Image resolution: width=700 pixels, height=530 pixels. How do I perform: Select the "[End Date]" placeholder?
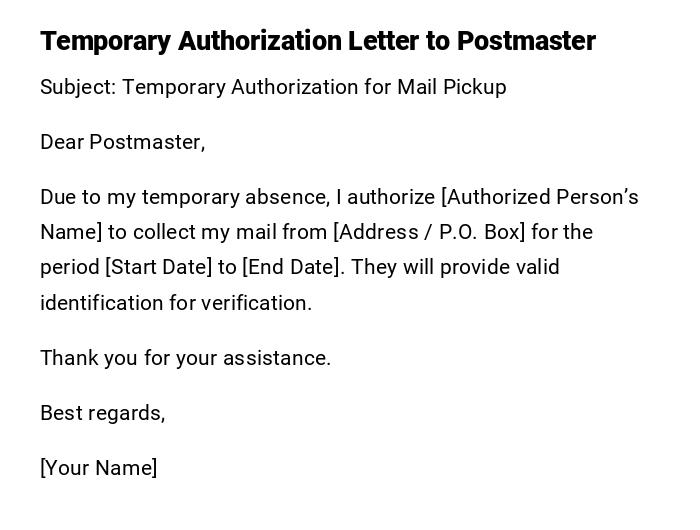pyautogui.click(x=292, y=267)
